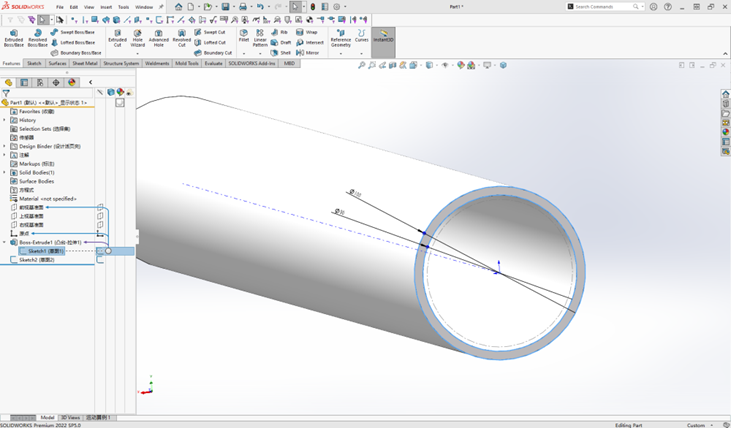Expand the Solid Bodies(1) node
Screen dimensions: 731x428
coord(5,173)
